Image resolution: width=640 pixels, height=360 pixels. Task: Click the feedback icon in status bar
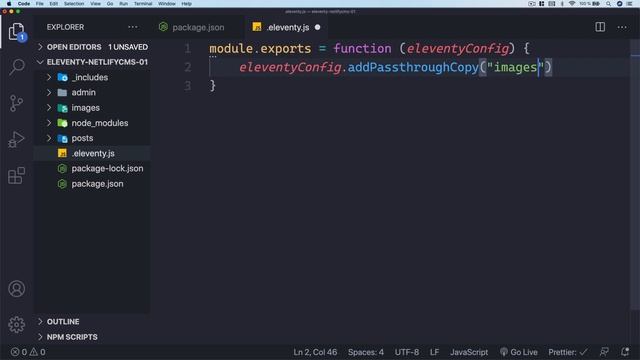click(x=604, y=352)
